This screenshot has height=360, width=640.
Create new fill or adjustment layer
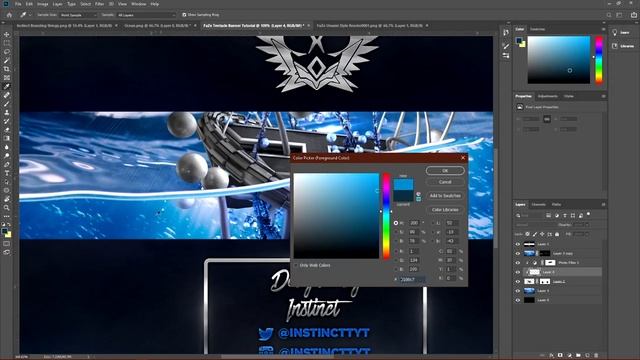569,356
